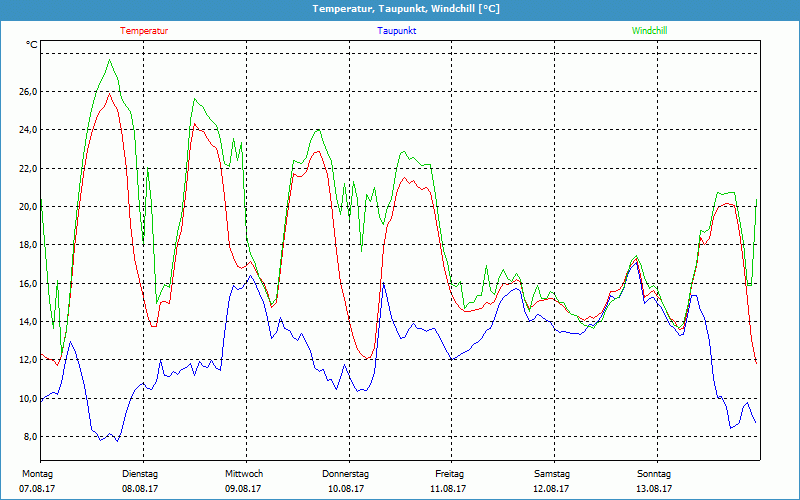Click the '20,0' y-axis value
800x500 pixels.
tap(28, 207)
